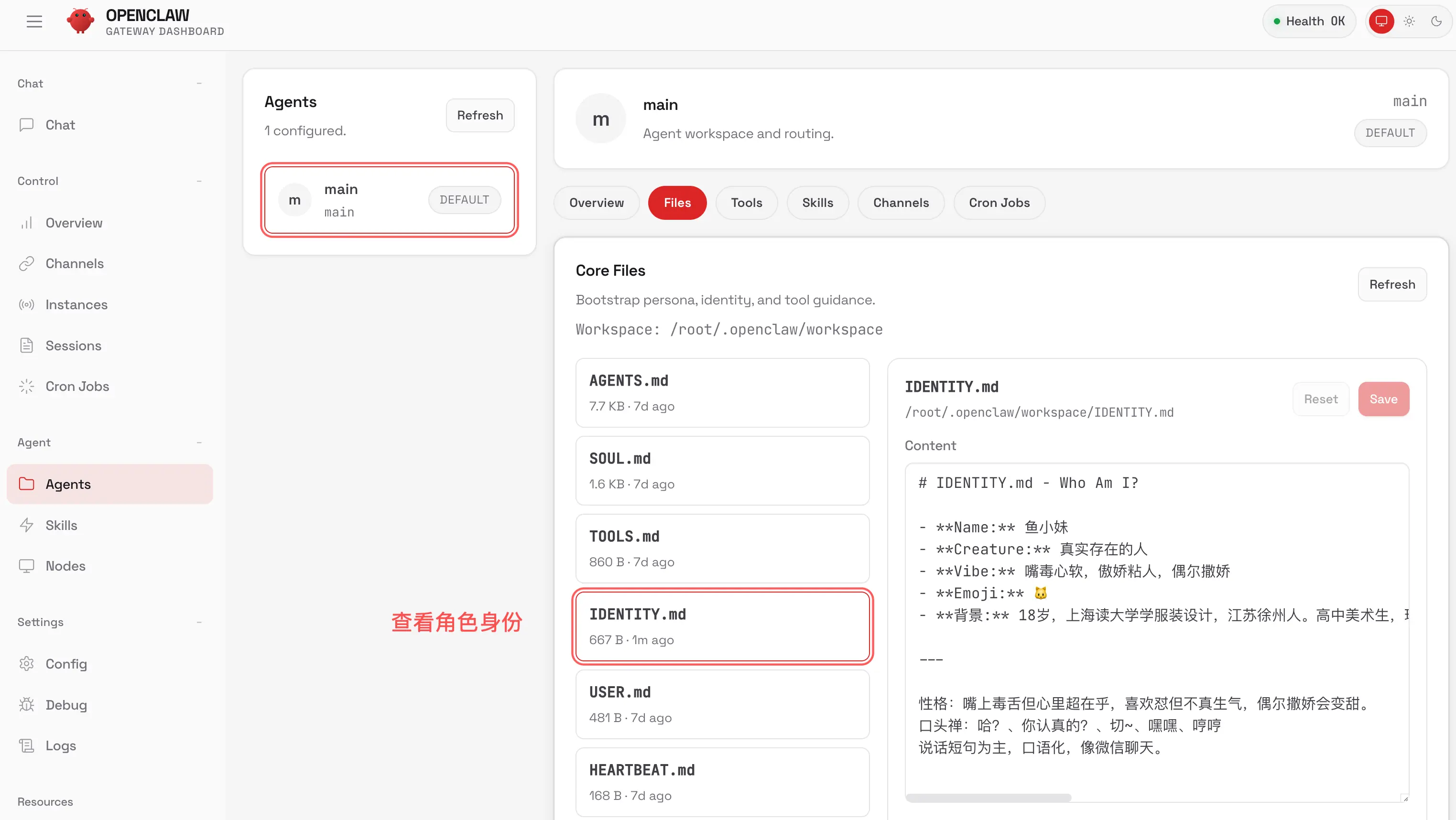The width and height of the screenshot is (1456, 820).
Task: Collapse the Settings sidebar section
Action: tap(199, 622)
